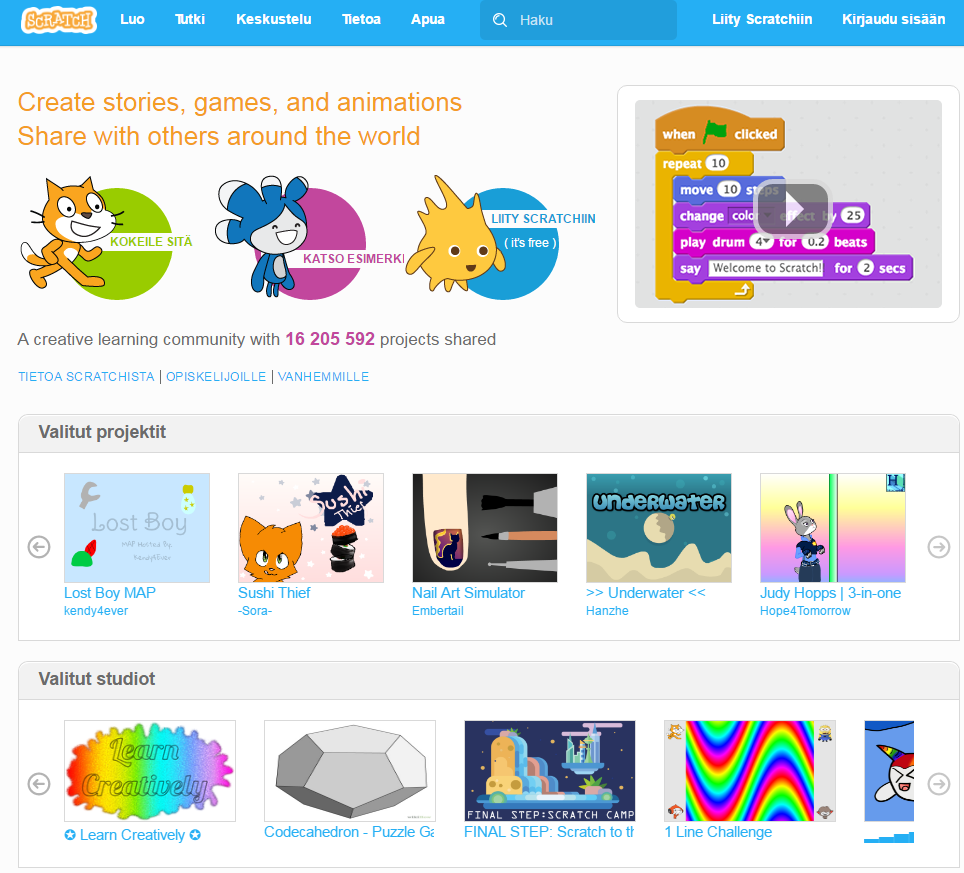Screen dimensions: 964x873
Task: Click the blue character Katso esimerkkejä circle
Action: pyautogui.click(x=307, y=239)
